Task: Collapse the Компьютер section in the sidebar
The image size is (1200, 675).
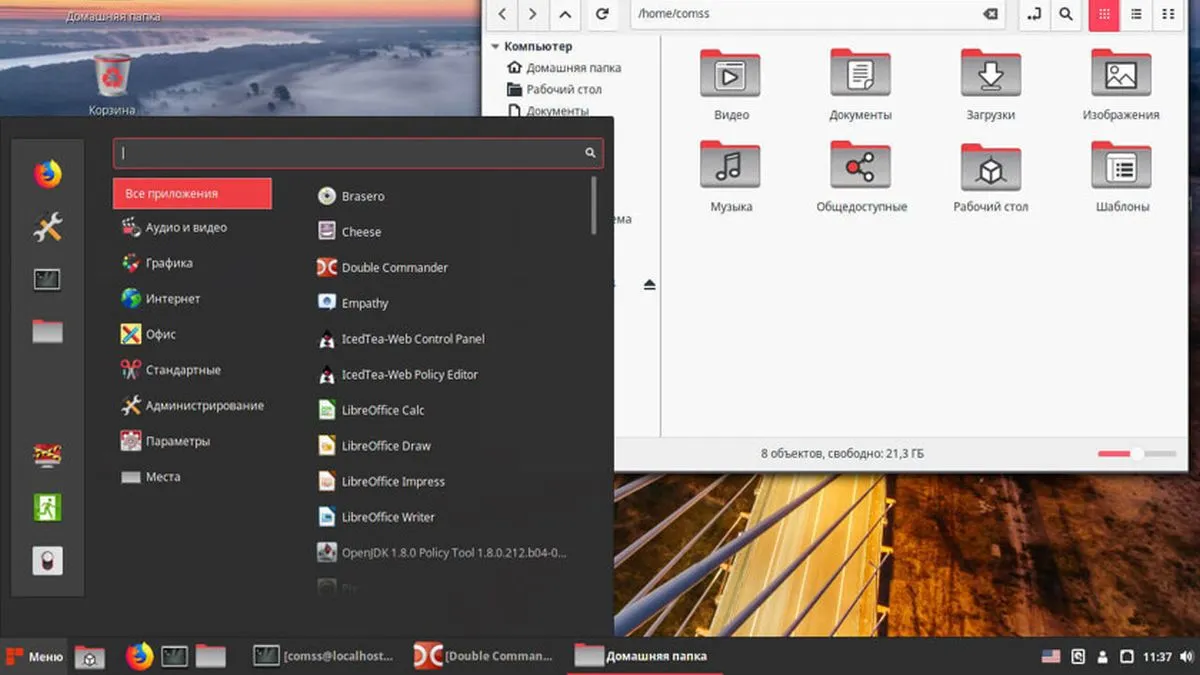Action: click(496, 46)
